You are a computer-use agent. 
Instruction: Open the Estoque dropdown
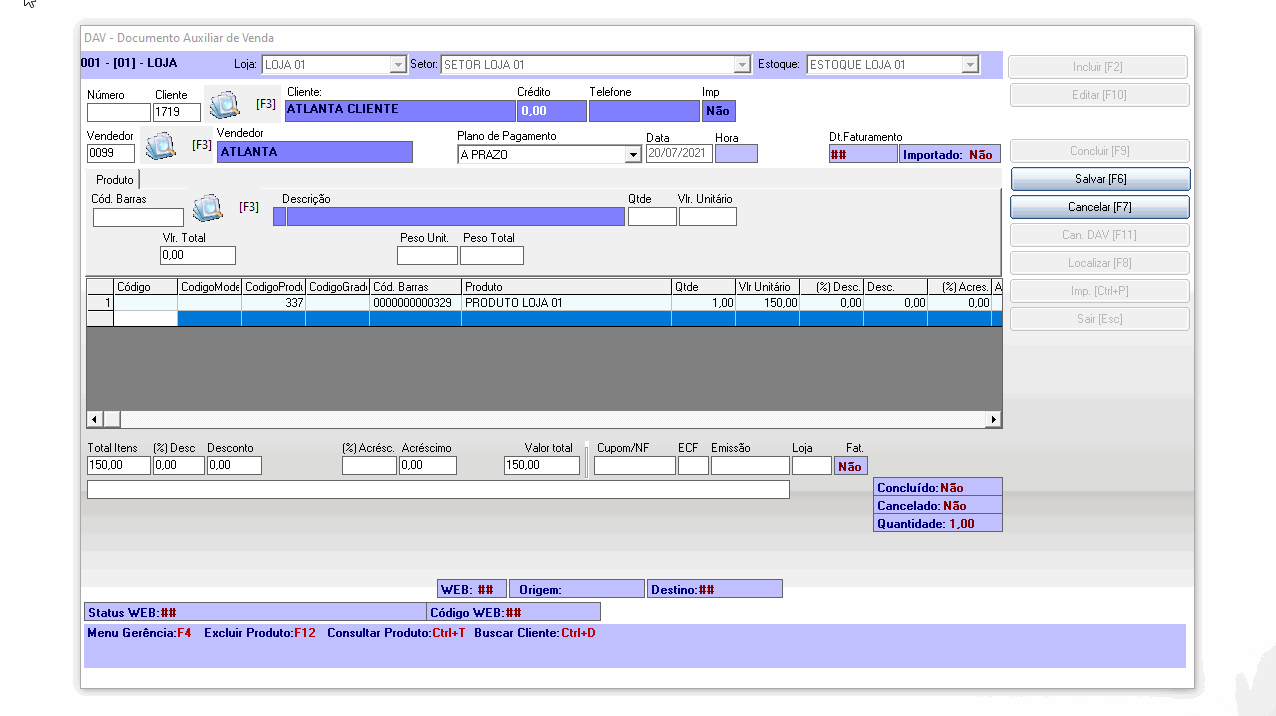(970, 65)
